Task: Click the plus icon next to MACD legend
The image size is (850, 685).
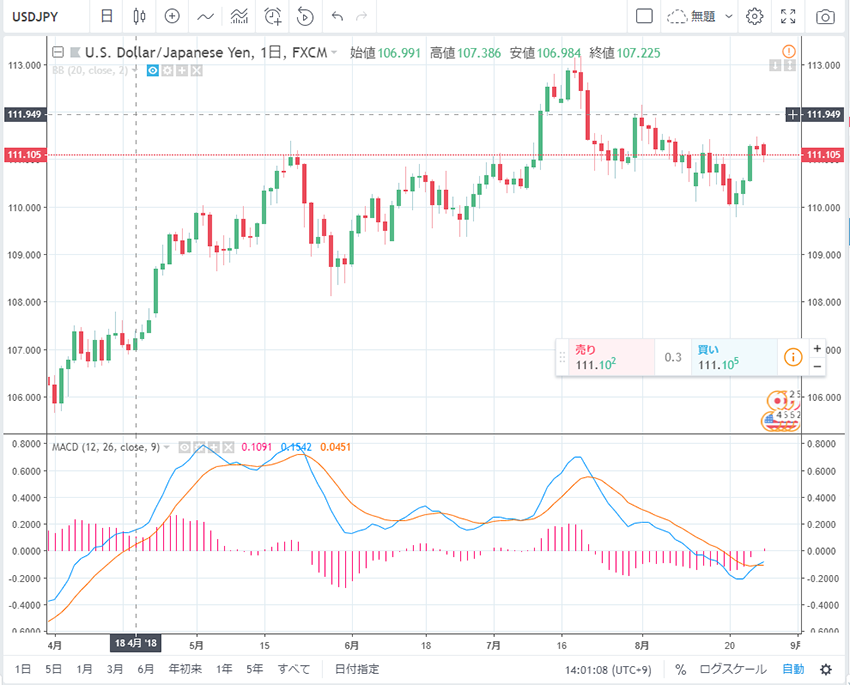Action: [214, 447]
